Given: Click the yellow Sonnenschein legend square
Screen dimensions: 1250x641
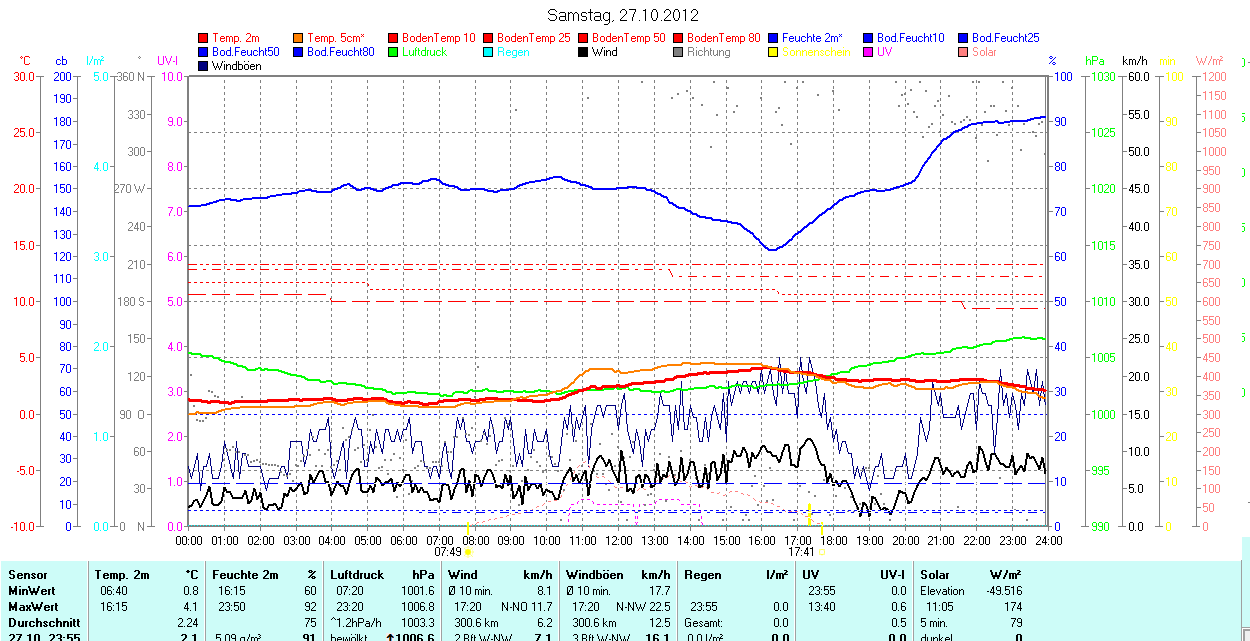Looking at the screenshot, I should coord(774,52).
